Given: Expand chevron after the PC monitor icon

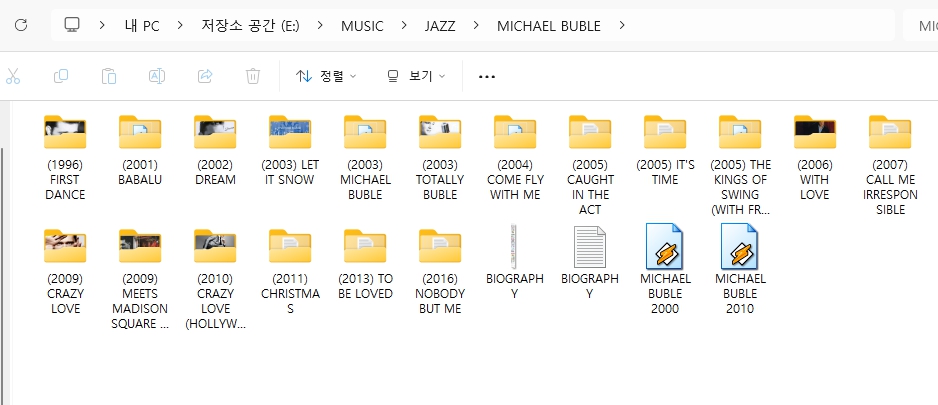Looking at the screenshot, I should click(x=102, y=25).
